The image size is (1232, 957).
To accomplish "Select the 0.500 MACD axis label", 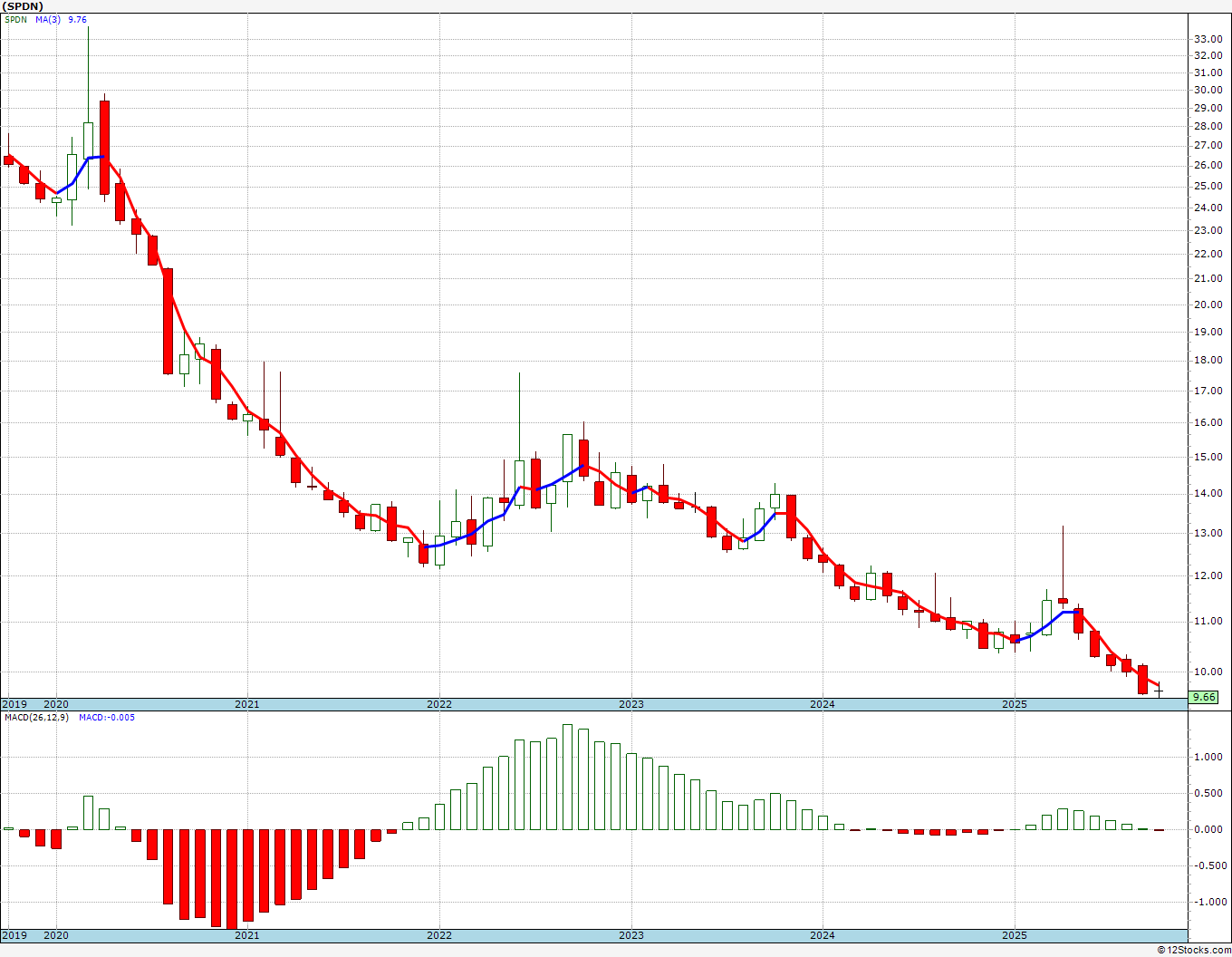I will point(1209,793).
